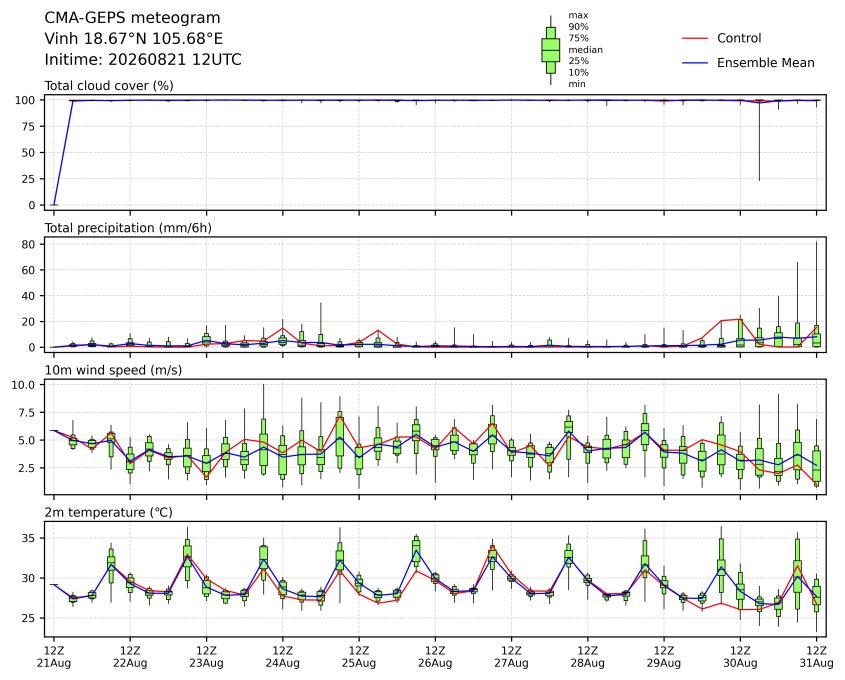Click the 'Initime: 20260821 12UTC' text
This screenshot has height=680, width=845.
[143, 59]
